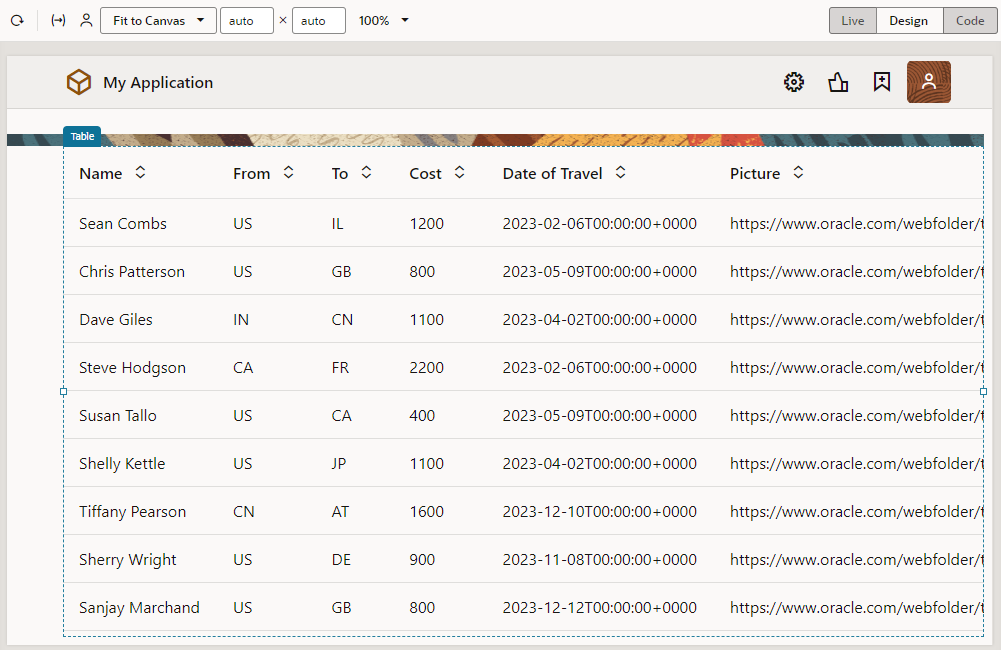Click the cost 900 for Sherry Wright
The width and height of the screenshot is (1001, 650).
click(x=422, y=560)
